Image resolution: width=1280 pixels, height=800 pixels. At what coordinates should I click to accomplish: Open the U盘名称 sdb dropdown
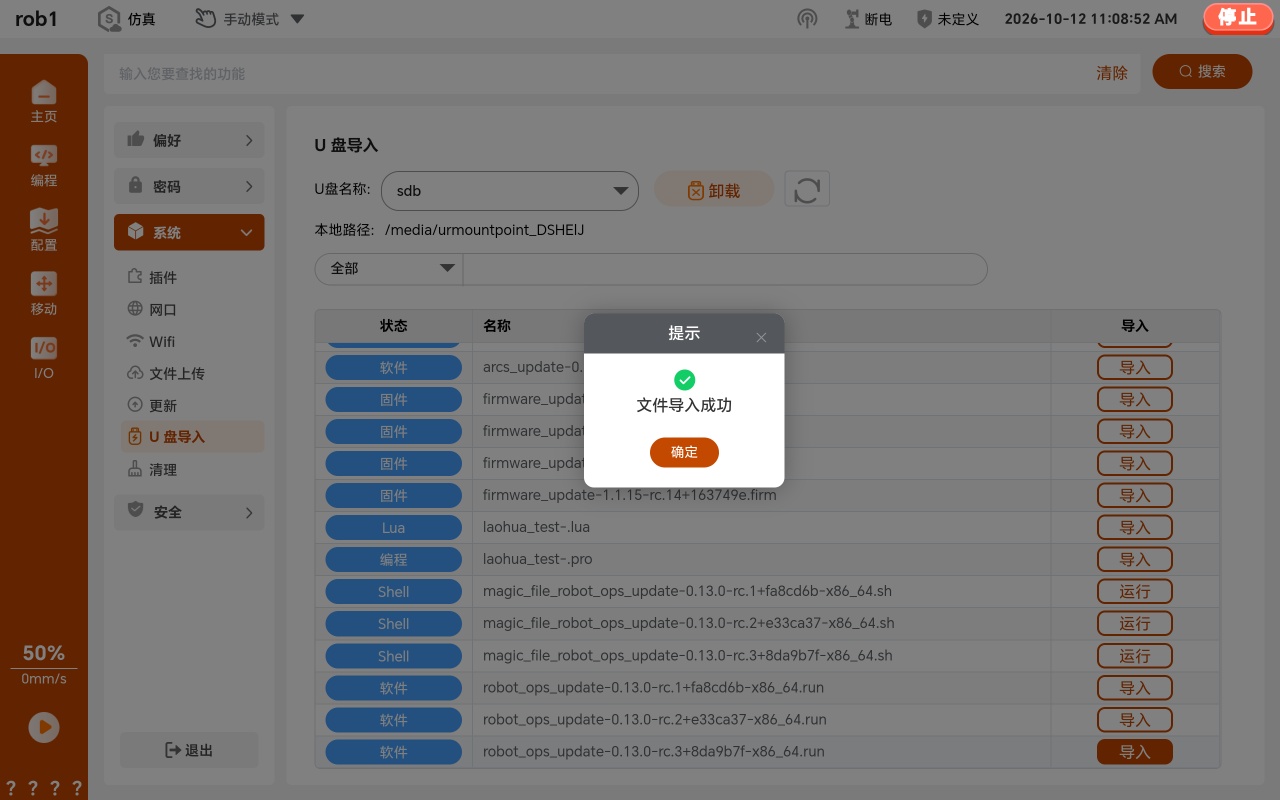click(x=510, y=191)
